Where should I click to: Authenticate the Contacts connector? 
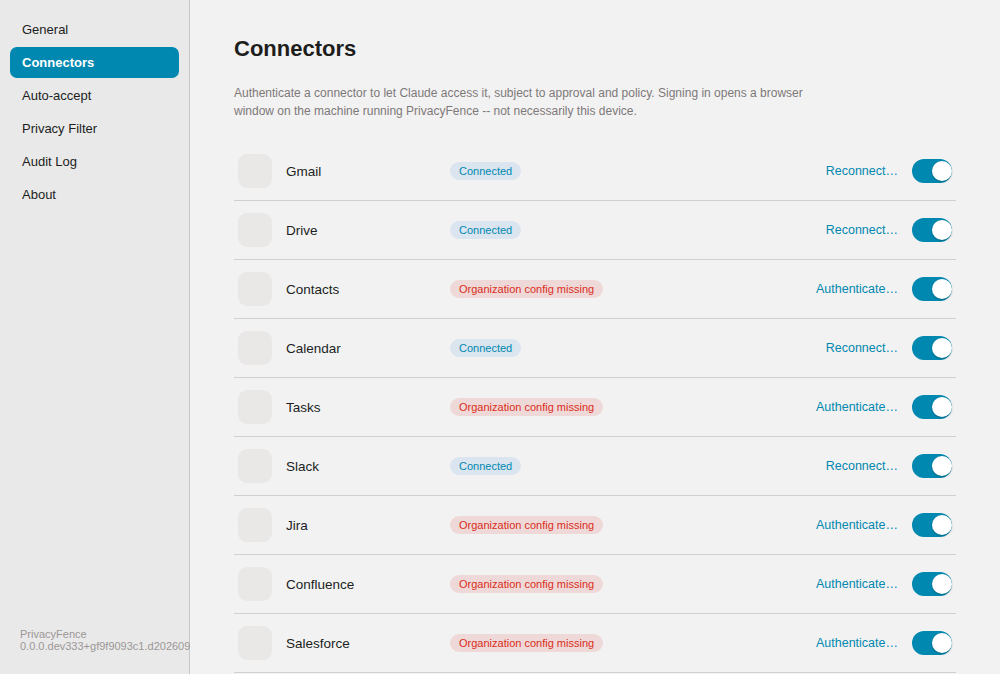click(x=857, y=289)
